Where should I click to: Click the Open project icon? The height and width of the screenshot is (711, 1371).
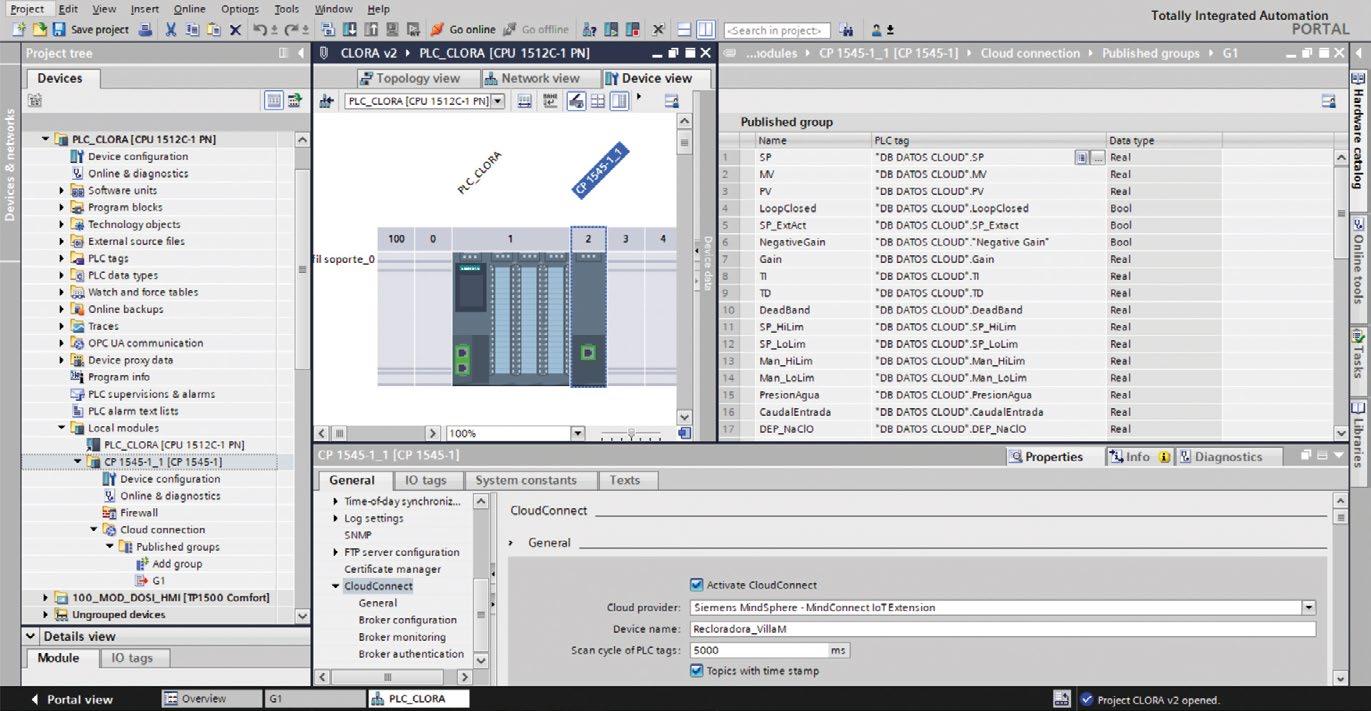pyautogui.click(x=39, y=30)
